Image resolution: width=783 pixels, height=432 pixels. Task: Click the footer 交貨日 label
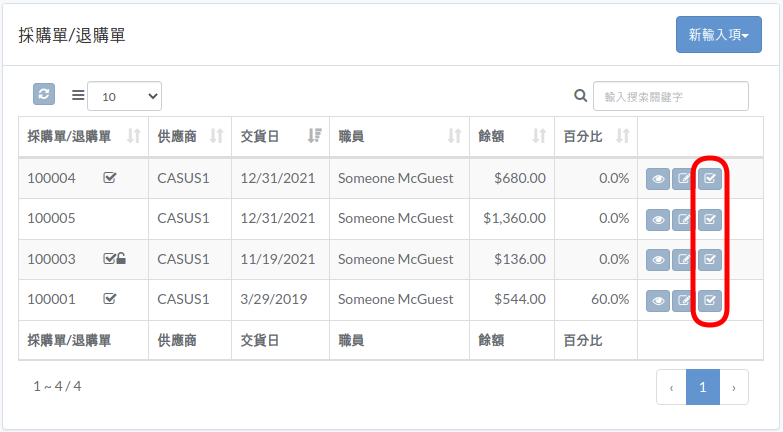[x=260, y=341]
